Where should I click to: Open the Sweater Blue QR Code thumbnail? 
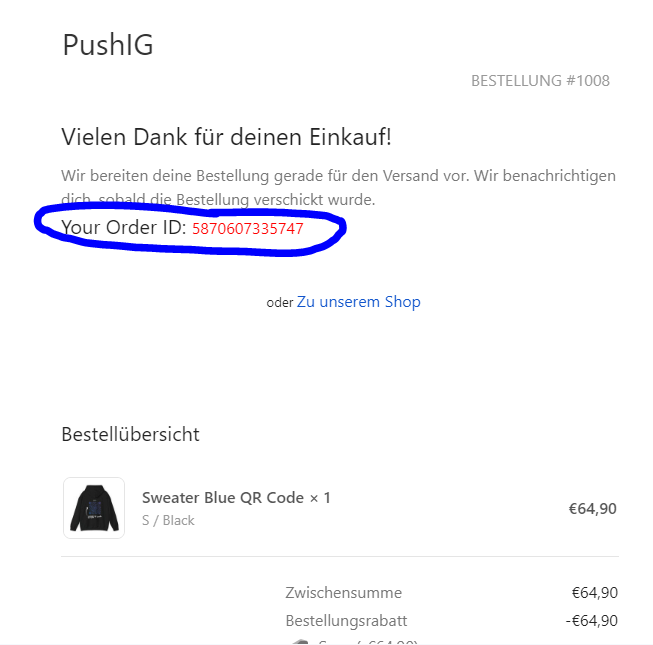coord(94,508)
